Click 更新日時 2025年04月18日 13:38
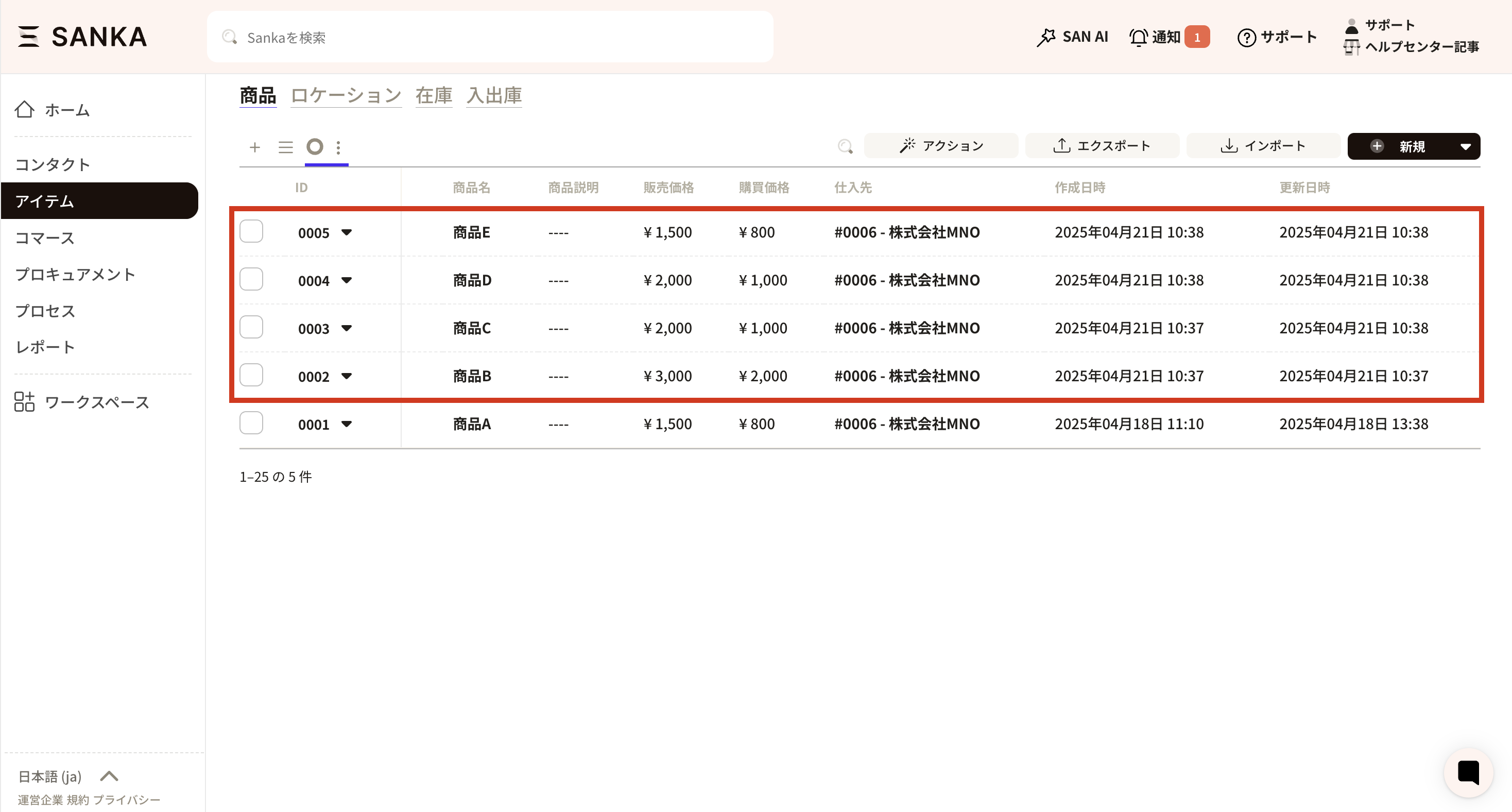The width and height of the screenshot is (1512, 812). [1353, 424]
